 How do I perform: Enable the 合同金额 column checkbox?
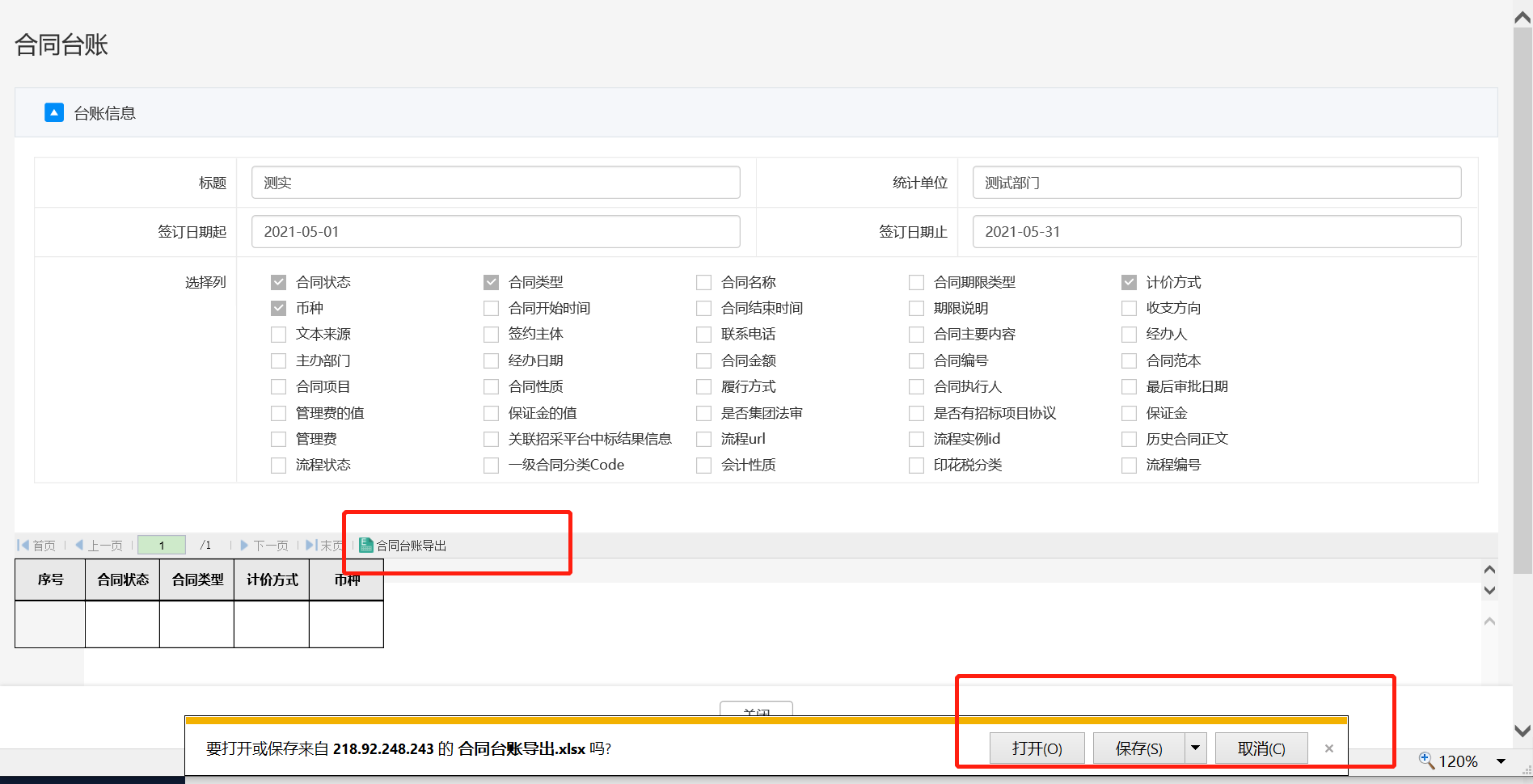pyautogui.click(x=704, y=360)
